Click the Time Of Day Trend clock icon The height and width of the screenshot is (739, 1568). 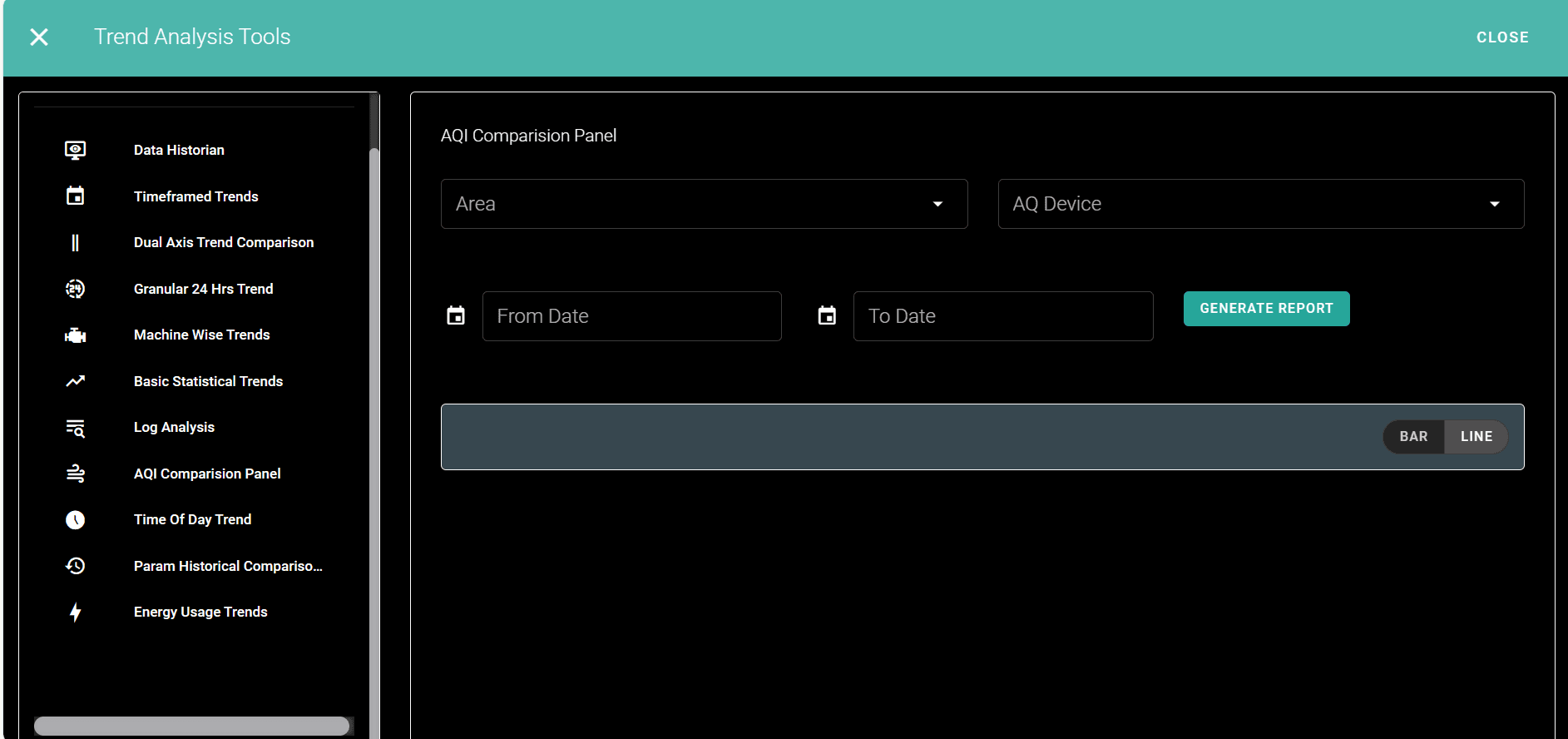pos(75,520)
